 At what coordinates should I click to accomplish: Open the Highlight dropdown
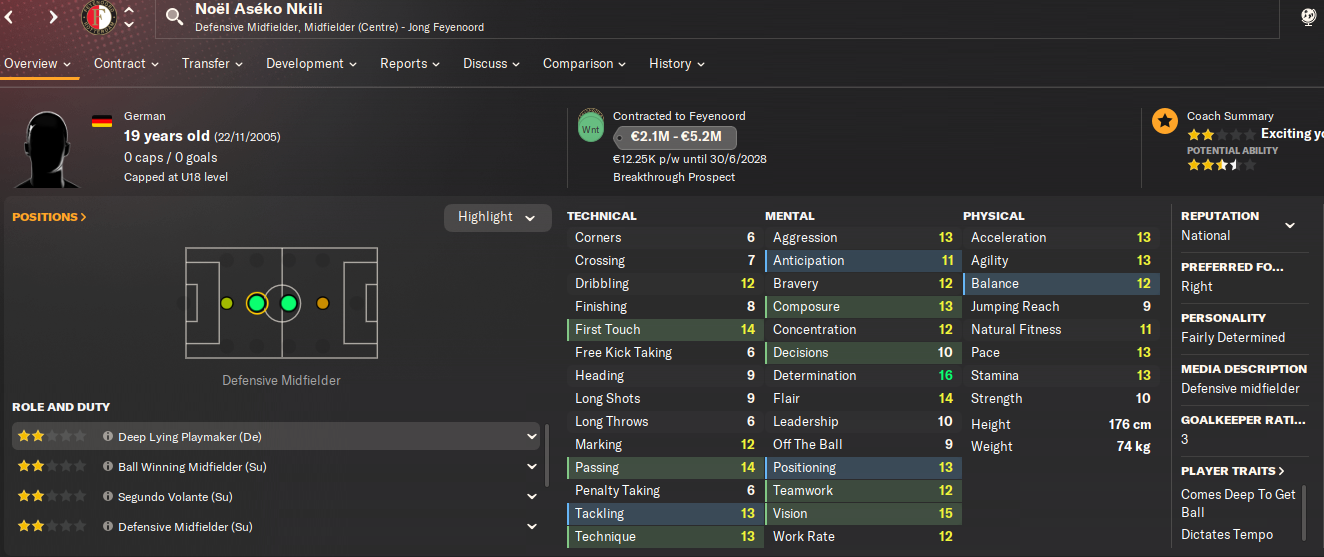tap(497, 217)
